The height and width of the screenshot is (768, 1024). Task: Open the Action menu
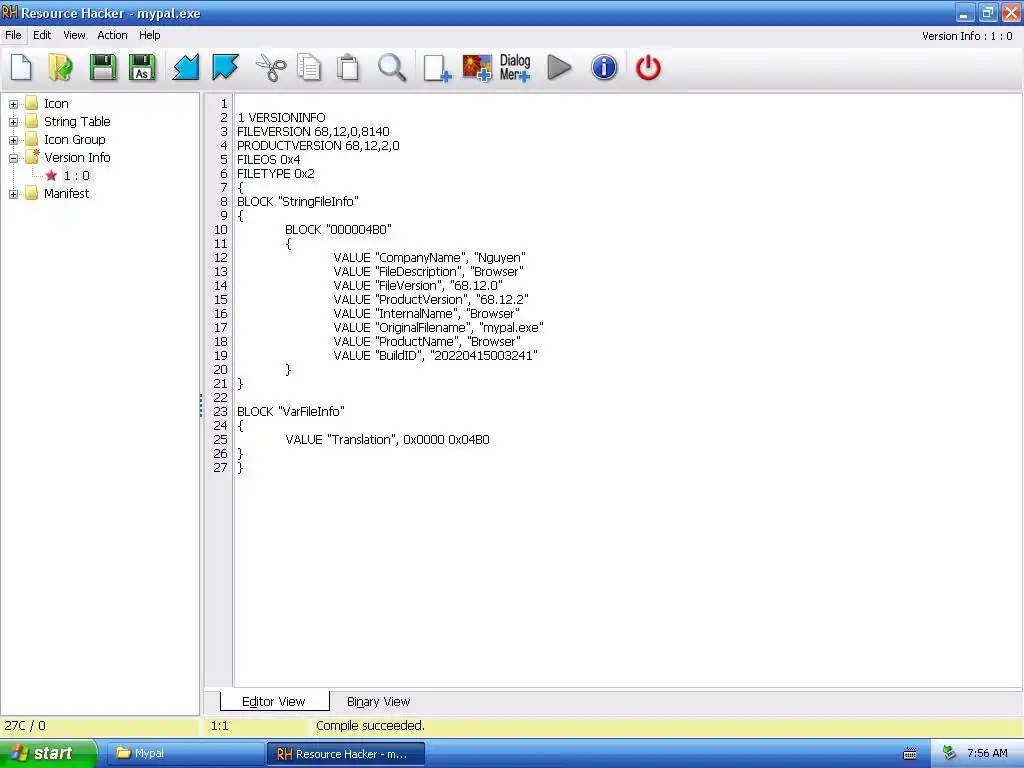coord(112,35)
